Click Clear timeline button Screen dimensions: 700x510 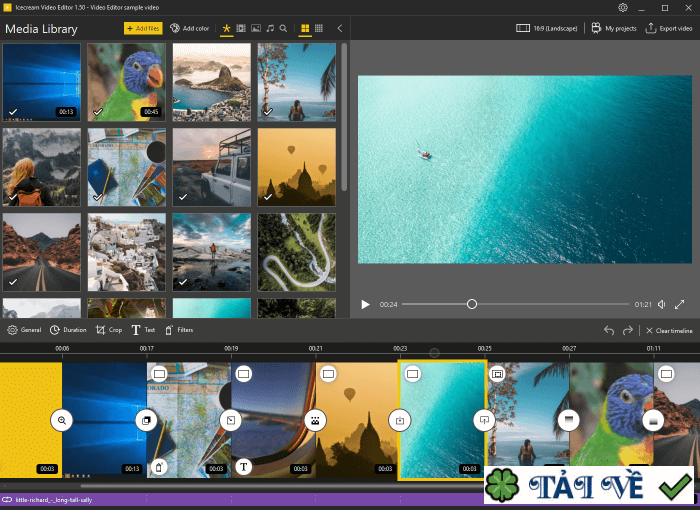[668, 330]
